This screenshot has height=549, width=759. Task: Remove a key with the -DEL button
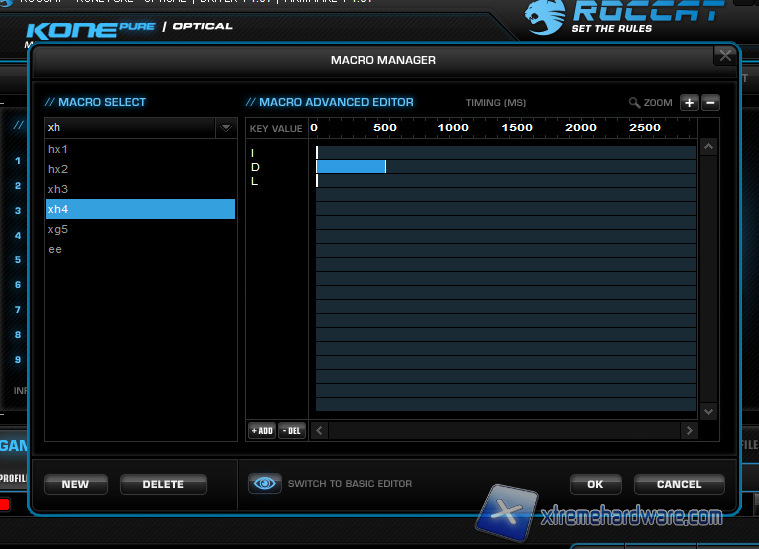[x=292, y=430]
